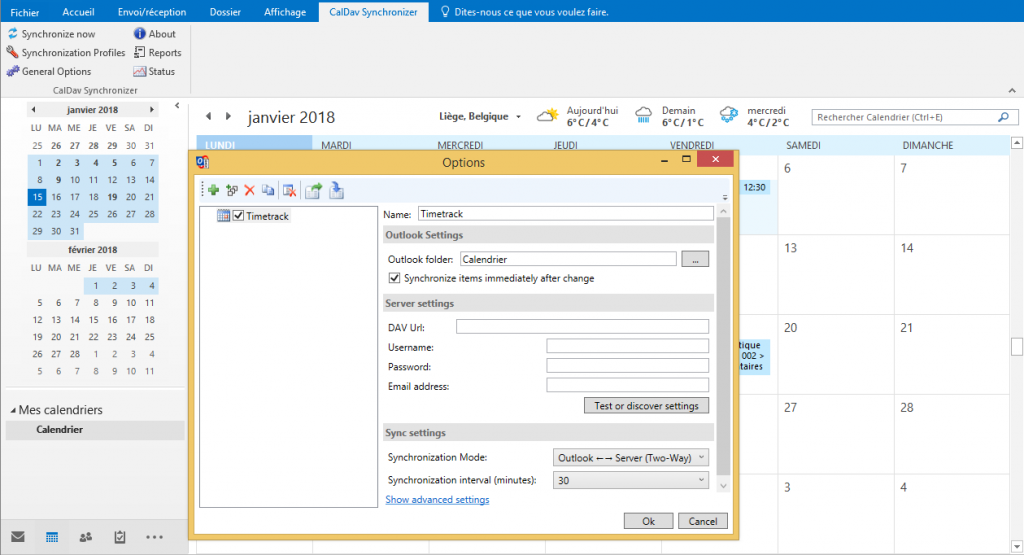This screenshot has width=1024, height=555.
Task: Open the Synchronization Mode dropdown
Action: coord(631,457)
